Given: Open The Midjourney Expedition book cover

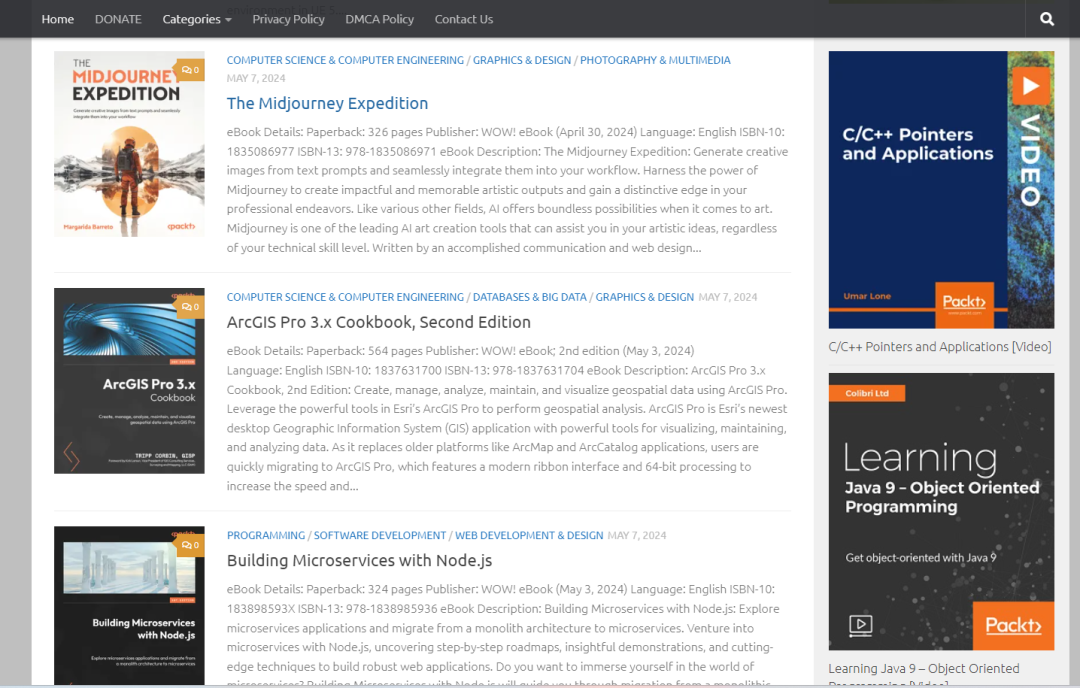Looking at the screenshot, I should pos(129,144).
